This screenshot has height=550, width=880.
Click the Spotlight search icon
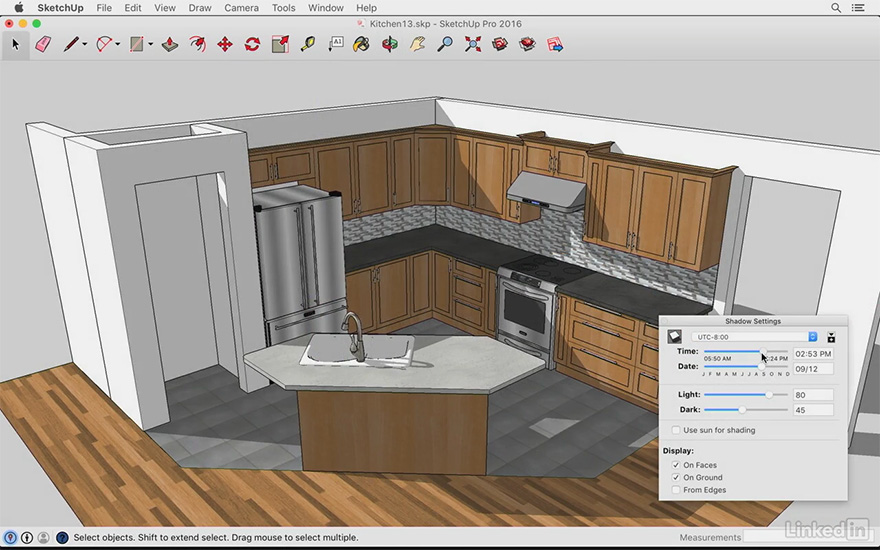pos(836,8)
